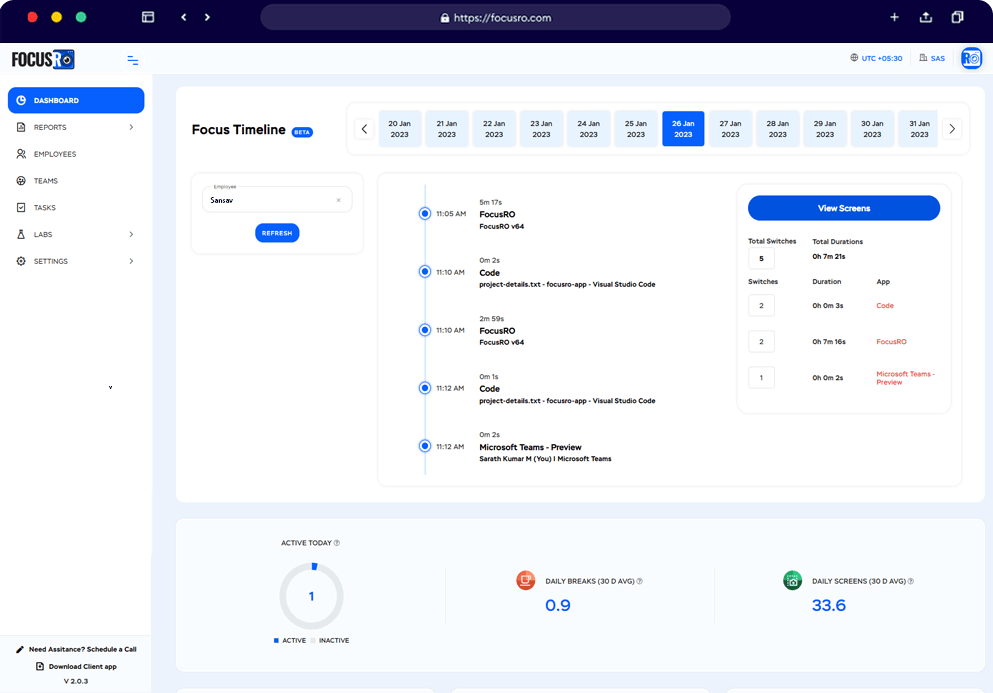
Task: Click Need Assistance? Schedule a Call link
Action: pos(82,649)
